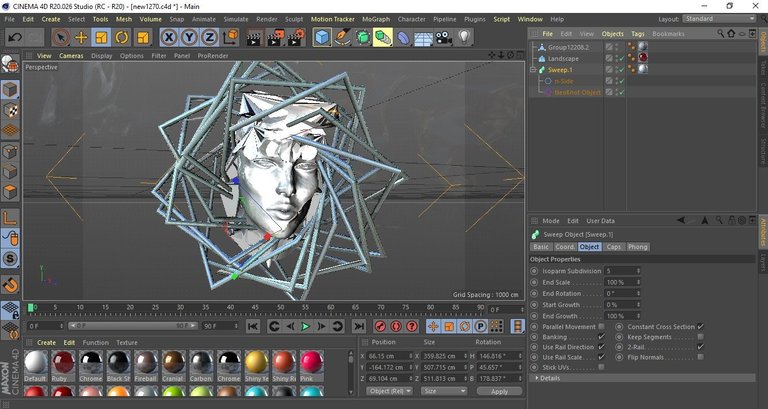Viewport: 768px width, 409px height.
Task: Toggle Banking checkbox
Action: [601, 337]
